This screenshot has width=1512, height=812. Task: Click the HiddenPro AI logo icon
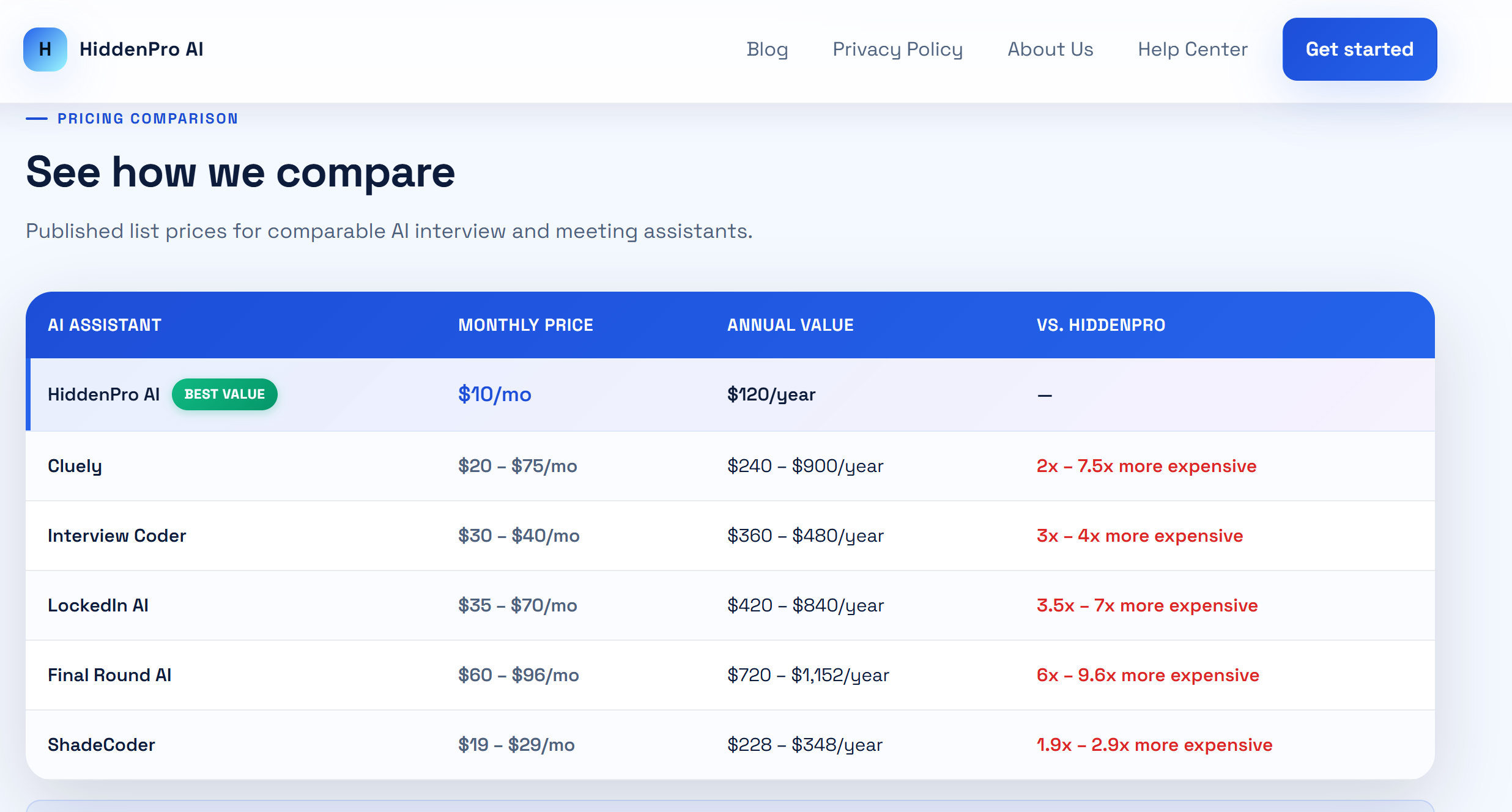(45, 50)
